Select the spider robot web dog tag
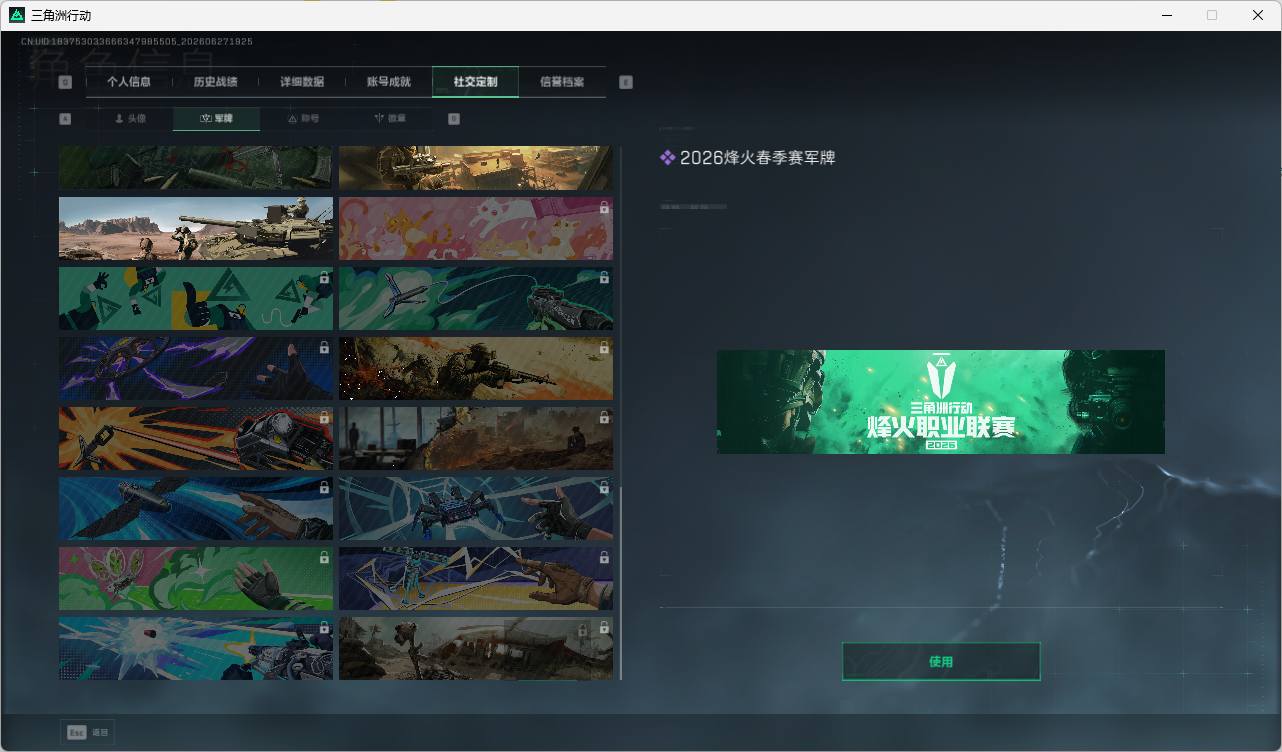The height and width of the screenshot is (752, 1282). click(476, 508)
